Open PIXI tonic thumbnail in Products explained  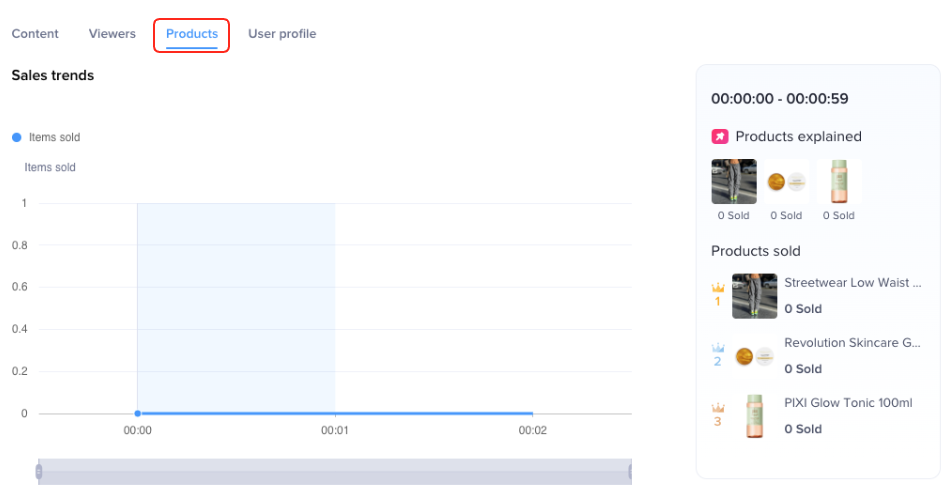pyautogui.click(x=838, y=182)
